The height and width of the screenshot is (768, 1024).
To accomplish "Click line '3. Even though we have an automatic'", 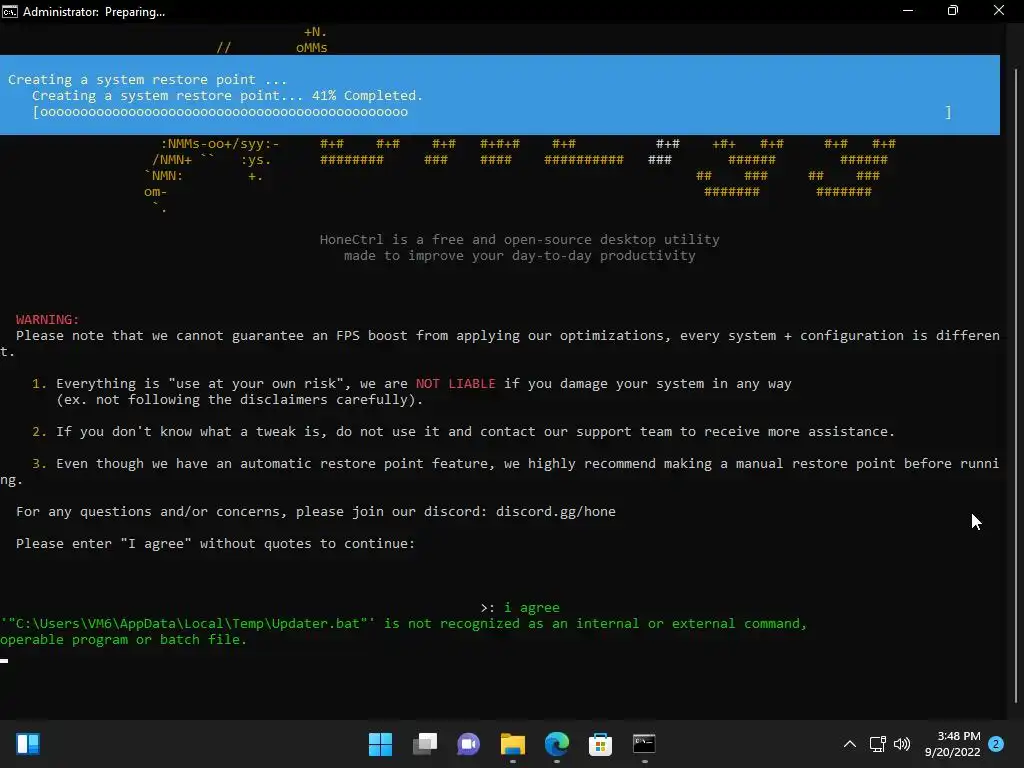I will 515,464.
